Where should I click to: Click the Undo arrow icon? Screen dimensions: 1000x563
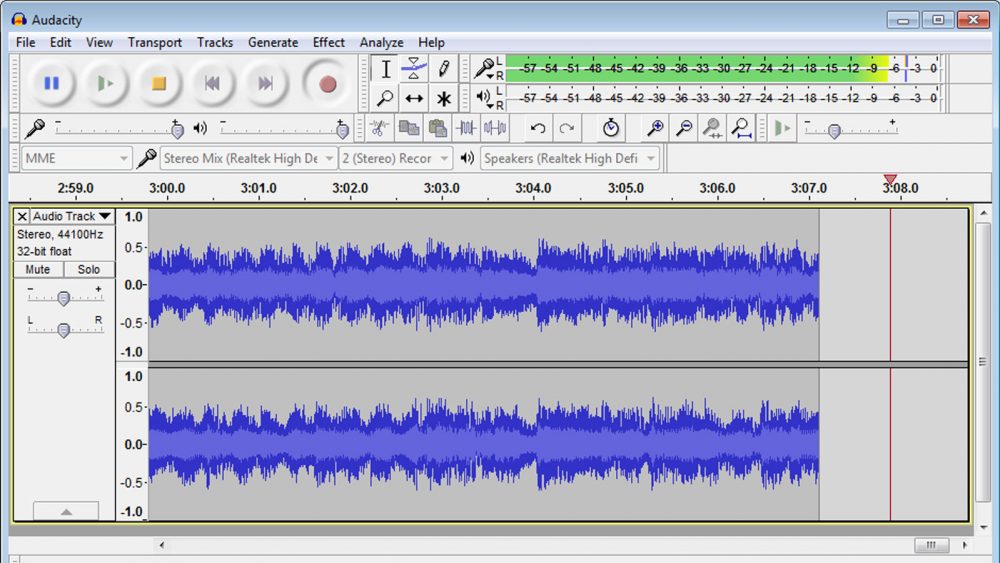[x=538, y=128]
